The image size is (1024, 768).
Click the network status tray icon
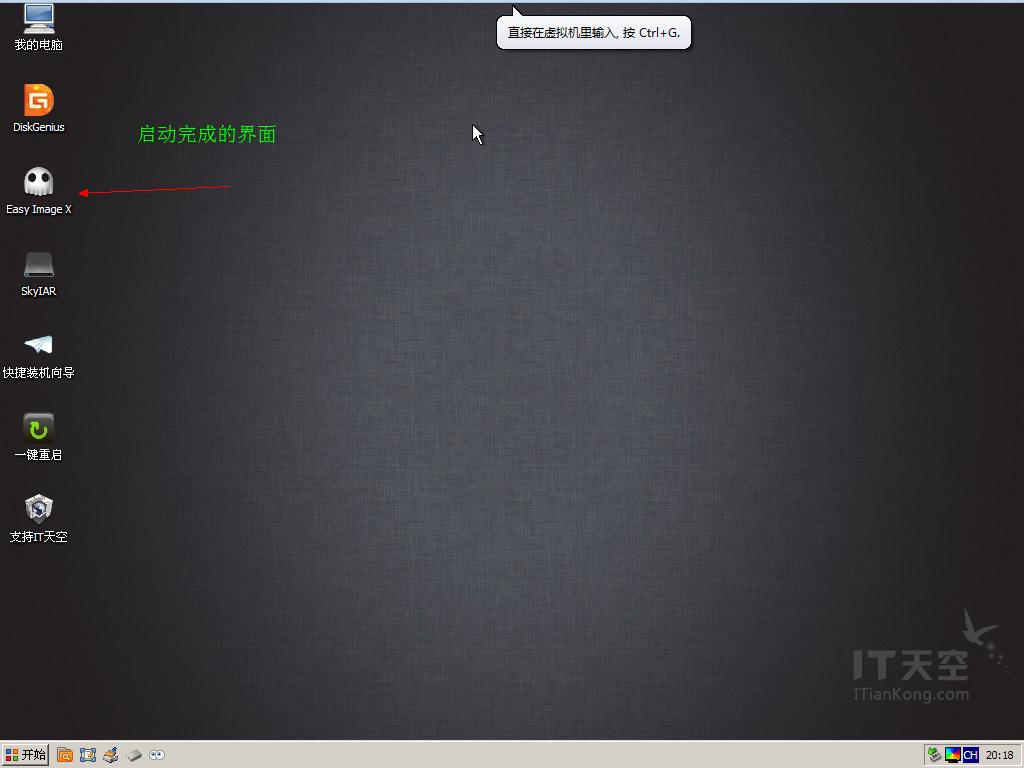click(935, 755)
